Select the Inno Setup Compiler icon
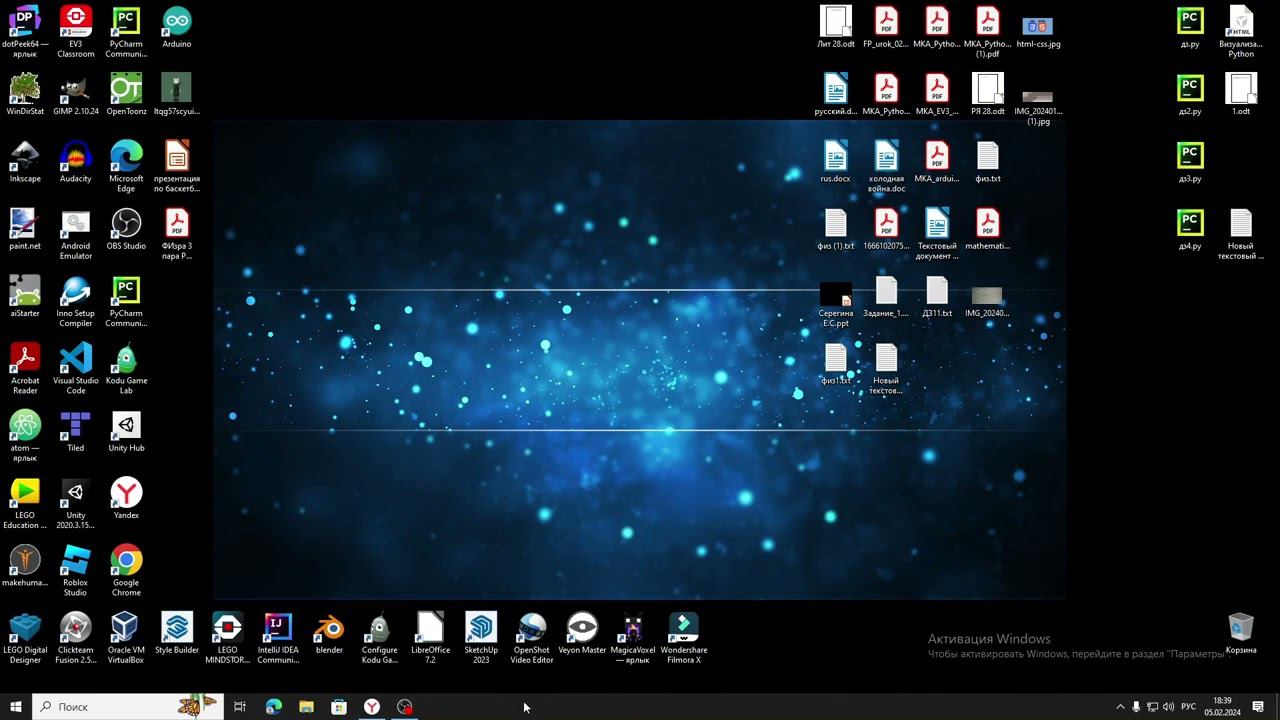This screenshot has width=1280, height=720. tap(75, 300)
